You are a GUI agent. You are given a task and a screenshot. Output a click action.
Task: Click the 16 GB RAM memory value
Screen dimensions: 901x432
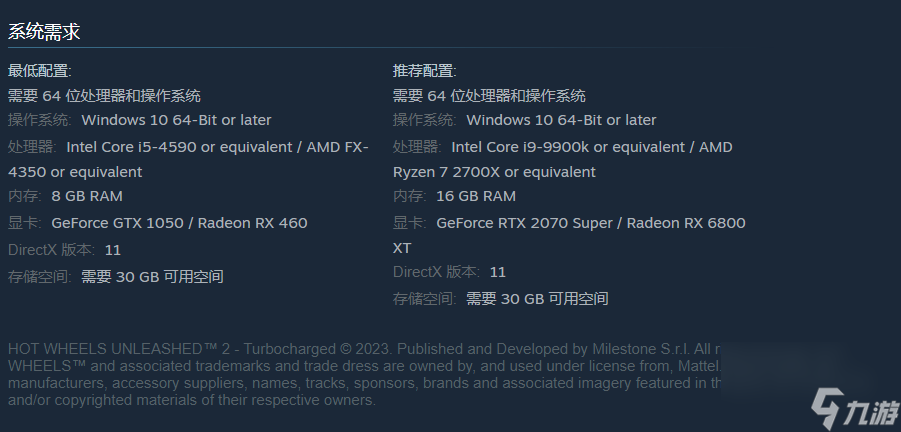476,196
